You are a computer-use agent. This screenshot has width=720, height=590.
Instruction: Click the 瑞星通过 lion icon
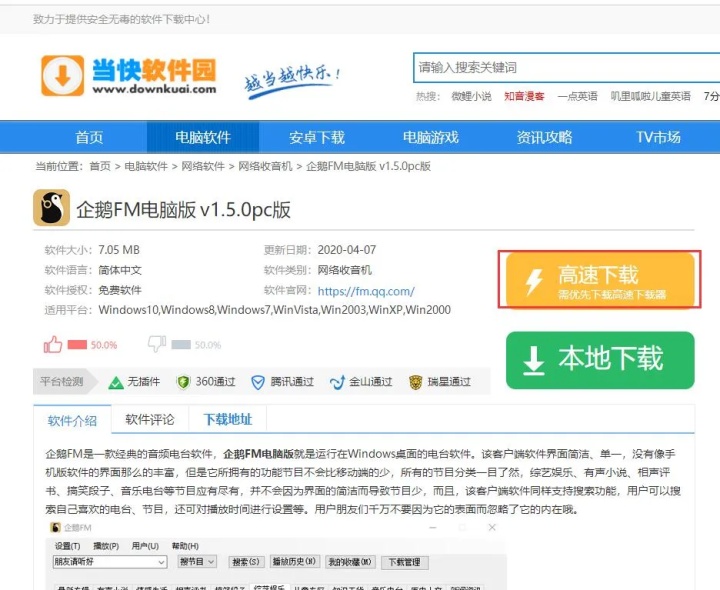pos(416,382)
